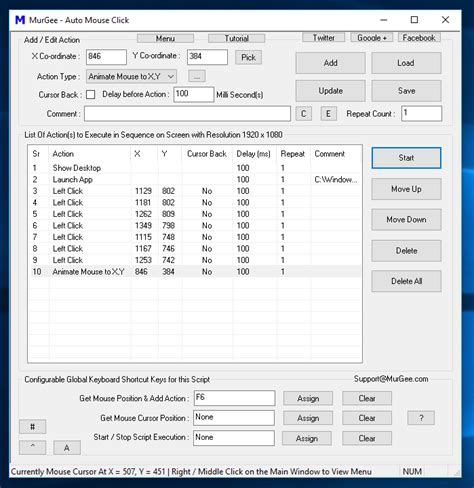Screen dimensions: 474x488
Task: Click the Move Down button
Action: coord(406,220)
